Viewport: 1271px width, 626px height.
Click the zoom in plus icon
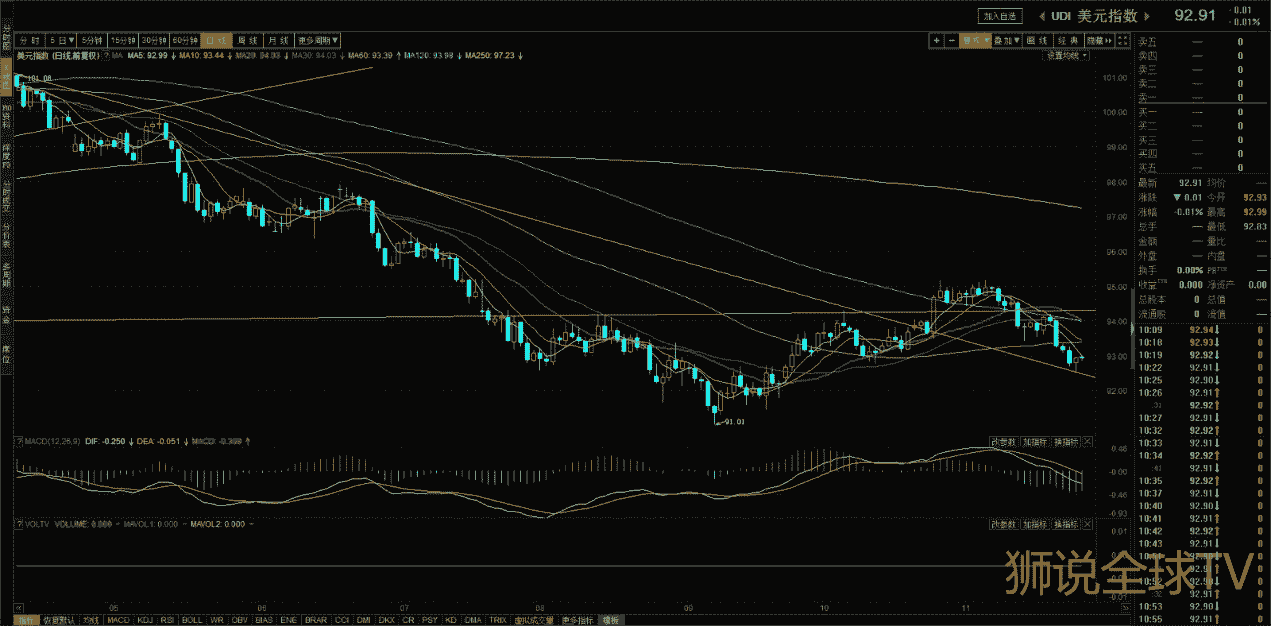point(936,40)
